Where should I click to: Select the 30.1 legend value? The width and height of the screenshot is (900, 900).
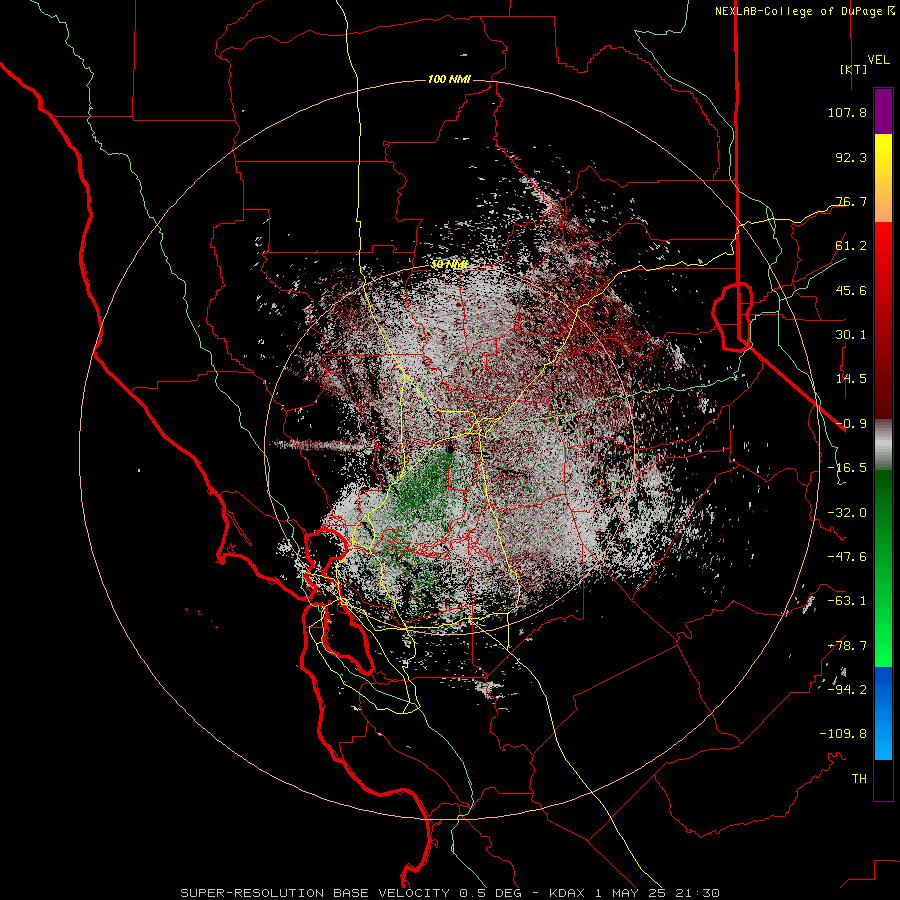[851, 335]
